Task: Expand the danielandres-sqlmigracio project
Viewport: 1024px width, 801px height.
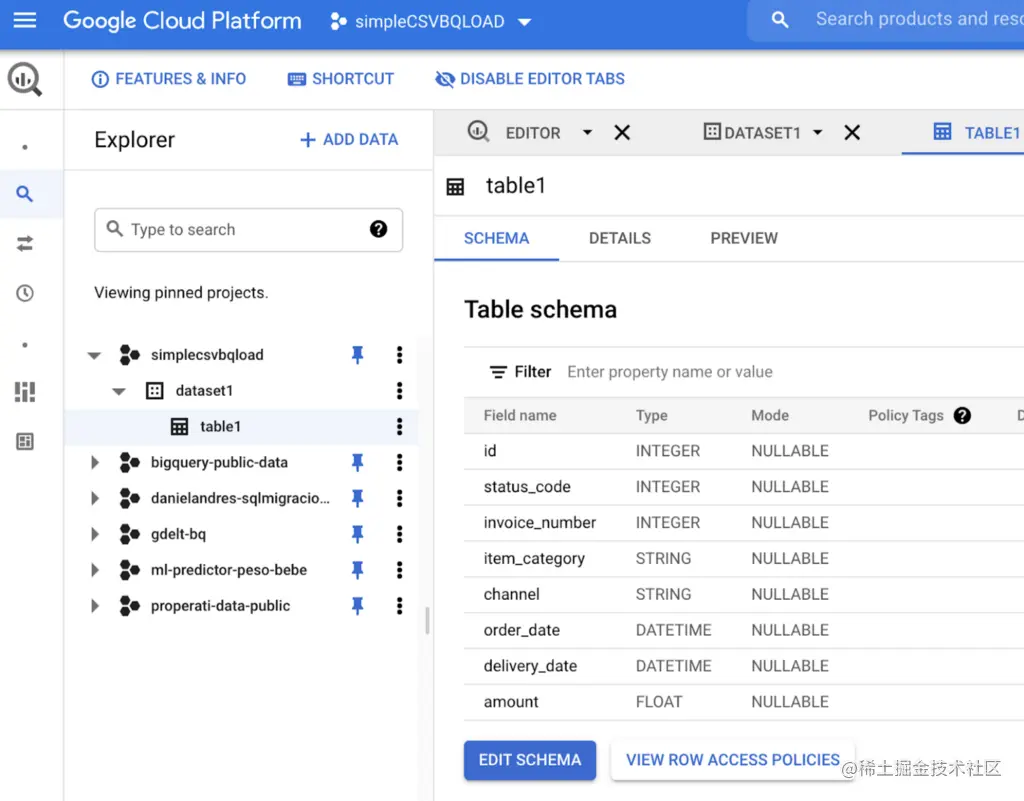Action: tap(95, 498)
